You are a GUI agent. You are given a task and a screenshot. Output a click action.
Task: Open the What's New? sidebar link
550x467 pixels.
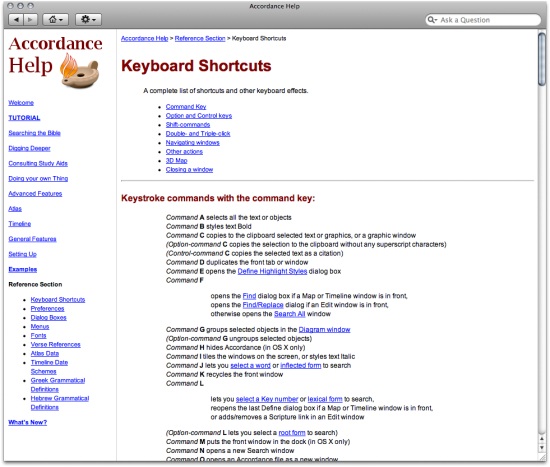(28, 422)
